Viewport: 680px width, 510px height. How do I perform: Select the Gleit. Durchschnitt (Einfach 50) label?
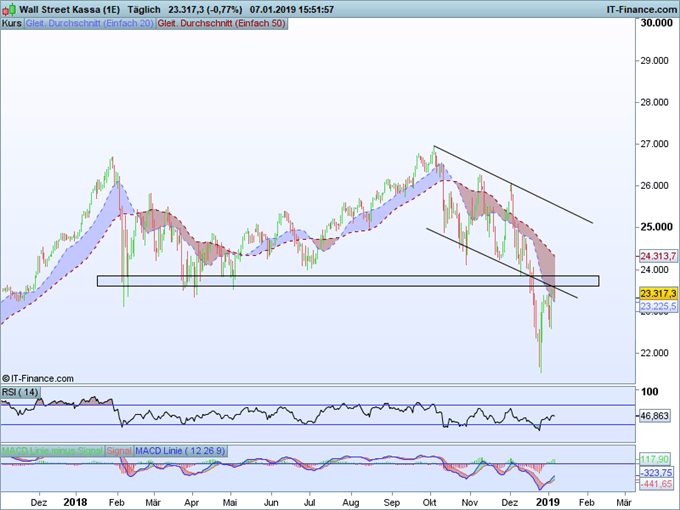pyautogui.click(x=221, y=23)
